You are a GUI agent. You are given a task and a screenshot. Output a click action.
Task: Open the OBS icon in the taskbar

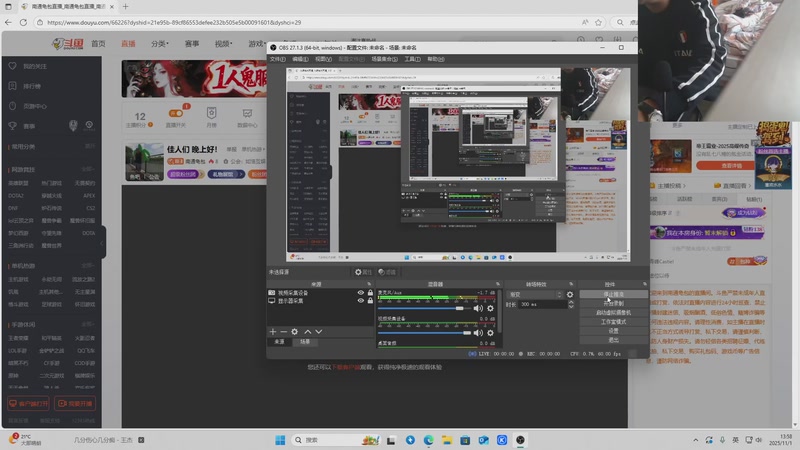tap(520, 440)
